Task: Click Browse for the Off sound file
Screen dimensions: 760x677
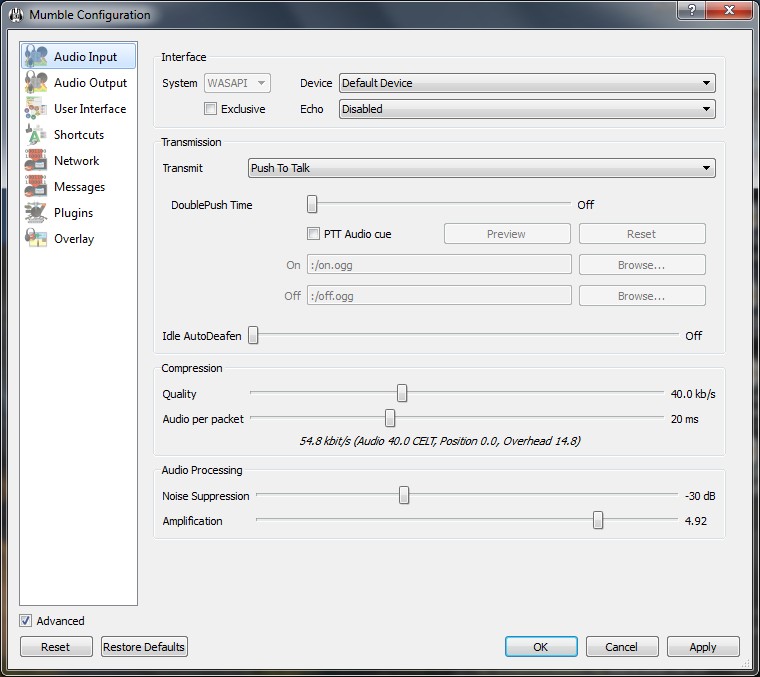Action: point(642,296)
